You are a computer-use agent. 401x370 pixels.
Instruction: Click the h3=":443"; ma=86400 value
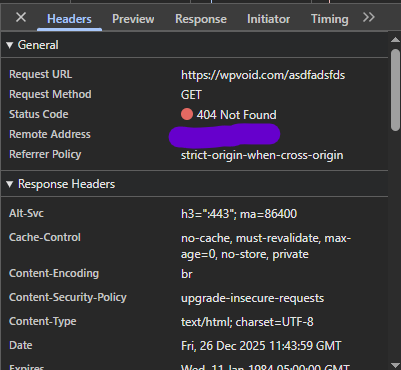[239, 214]
